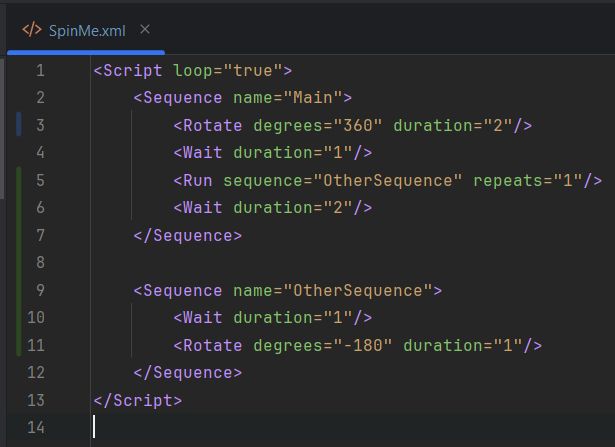Click line number 5 in the gutter
The image size is (615, 447).
tap(40, 180)
